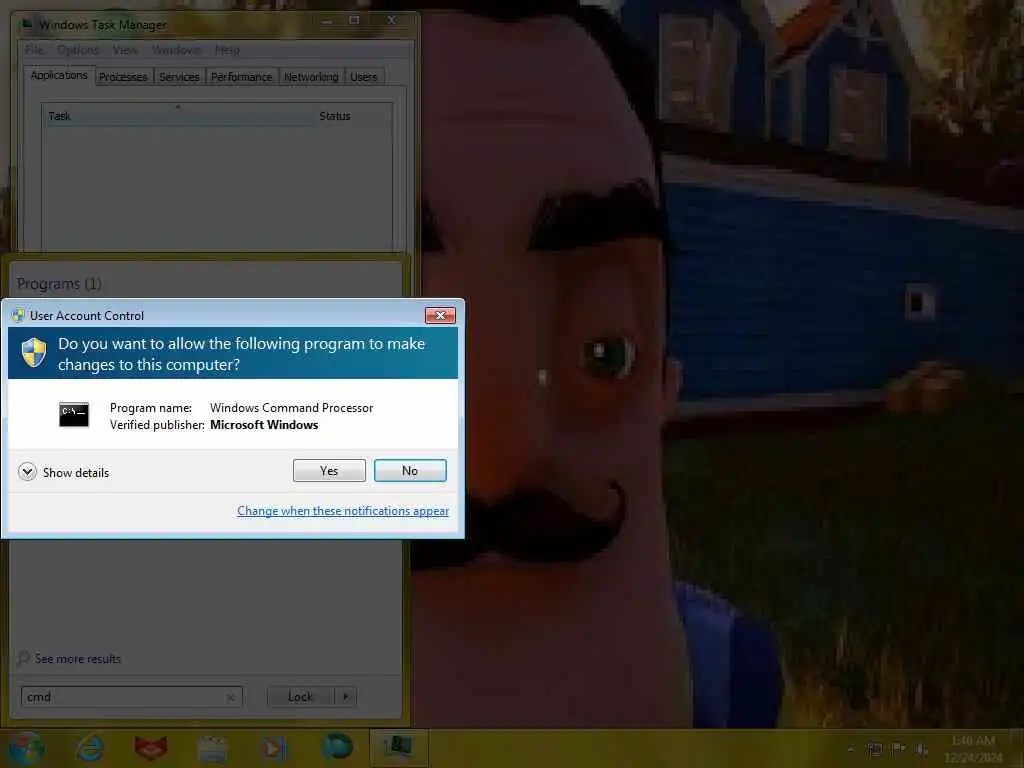
Task: Click the Task Manager taskbar button
Action: 399,748
